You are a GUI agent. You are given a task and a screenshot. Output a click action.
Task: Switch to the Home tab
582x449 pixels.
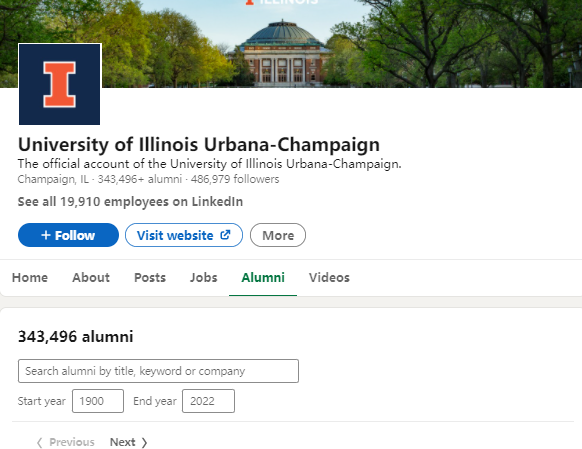pyautogui.click(x=30, y=278)
